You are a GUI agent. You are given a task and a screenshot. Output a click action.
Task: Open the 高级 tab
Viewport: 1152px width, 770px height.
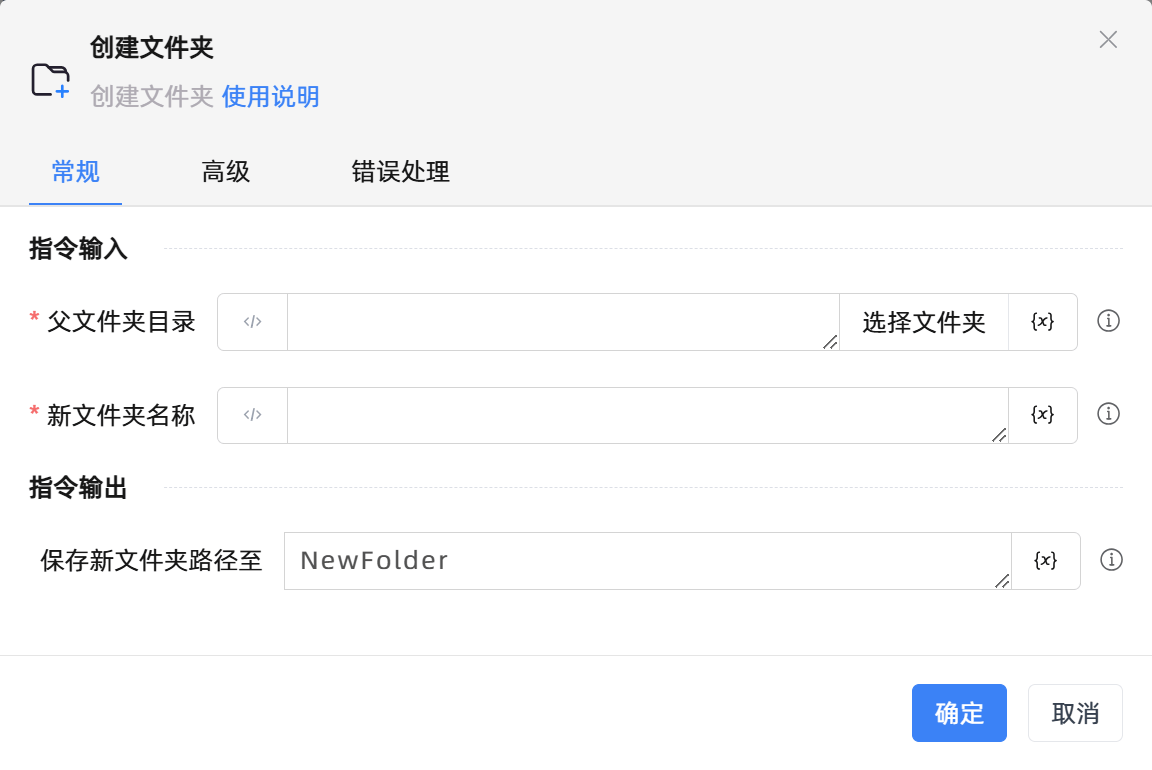point(226,172)
